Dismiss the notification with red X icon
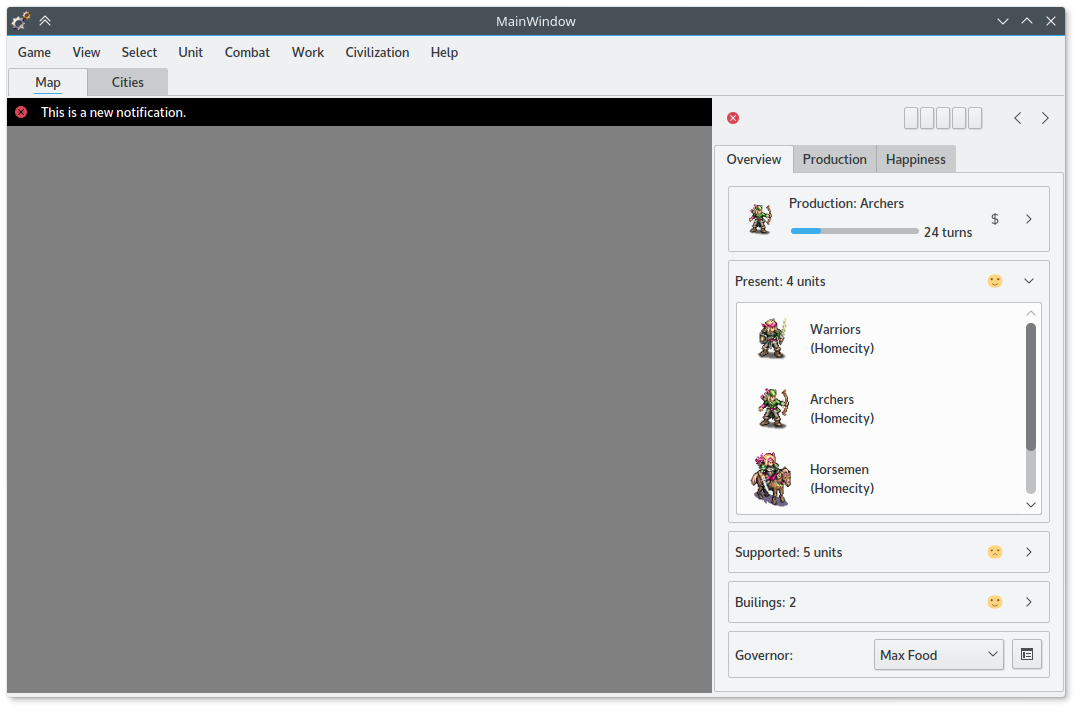The image size is (1078, 710). pos(21,113)
